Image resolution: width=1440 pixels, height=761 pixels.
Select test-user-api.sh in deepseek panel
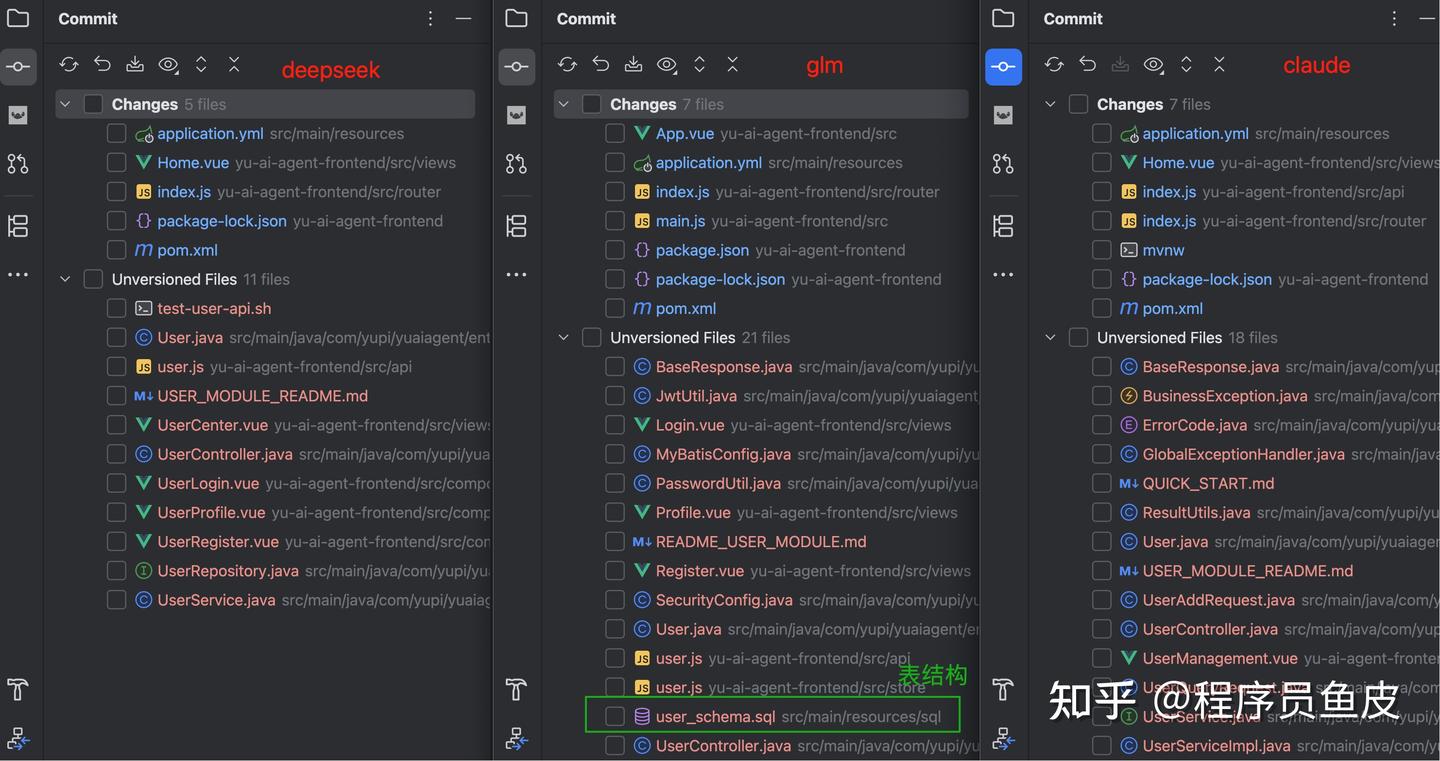214,308
